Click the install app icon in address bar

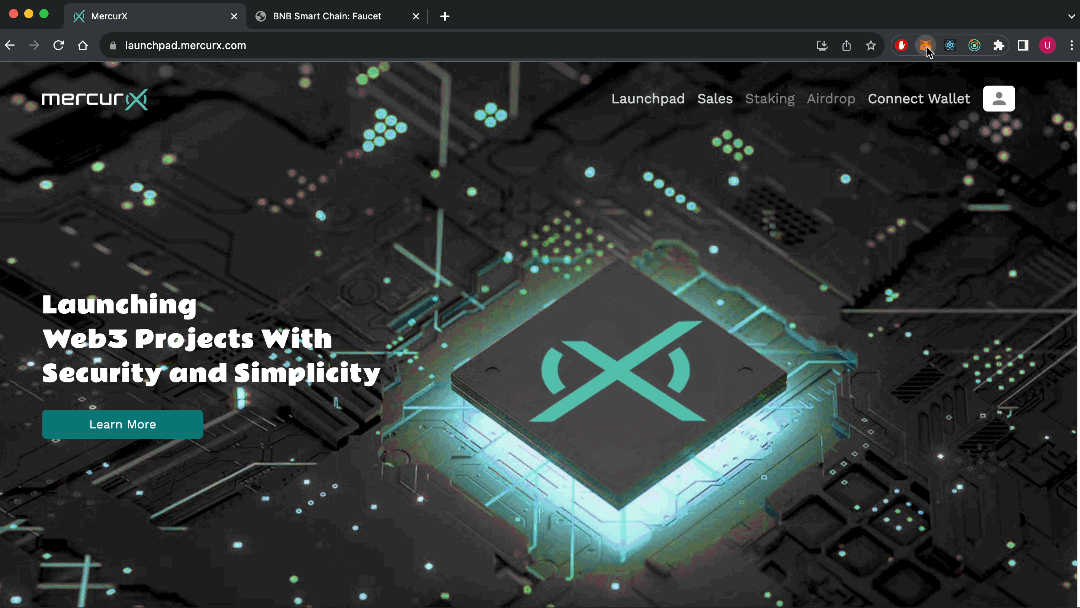point(822,45)
